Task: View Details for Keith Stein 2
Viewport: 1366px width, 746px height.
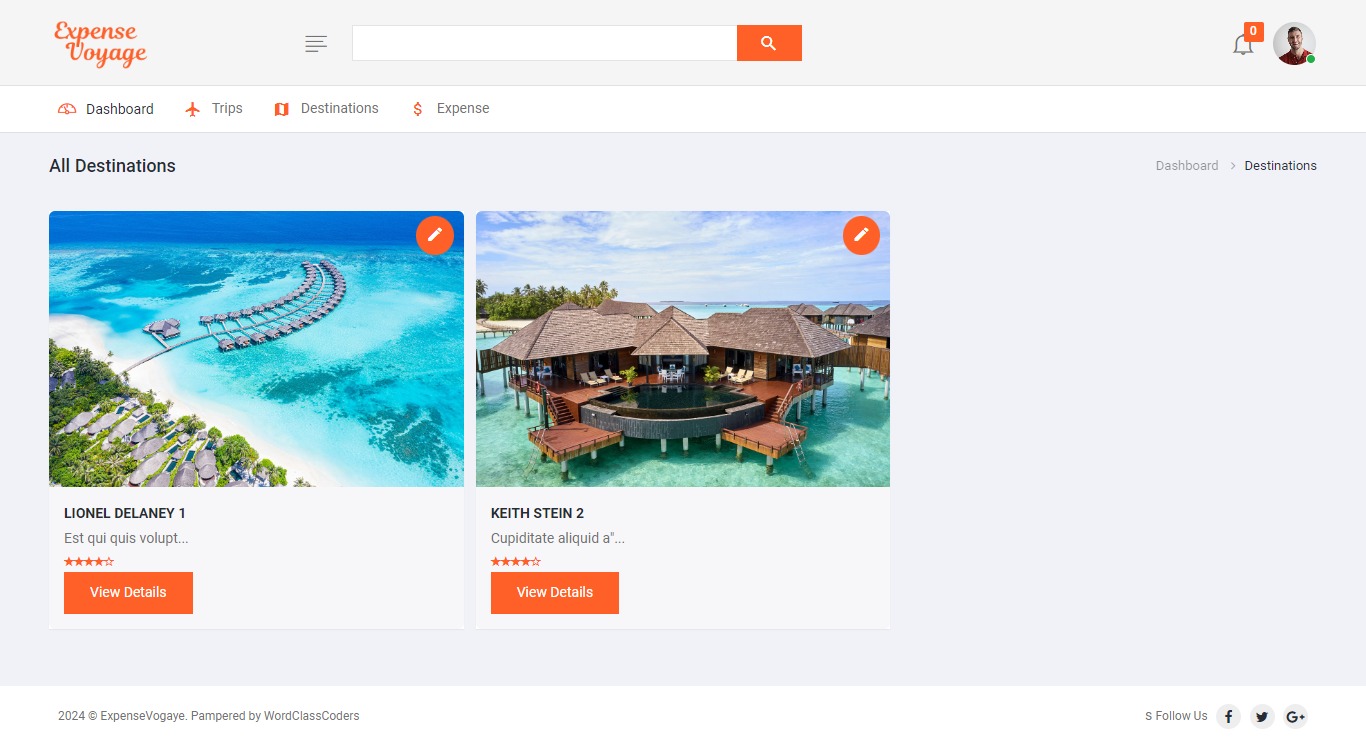Action: (x=555, y=593)
